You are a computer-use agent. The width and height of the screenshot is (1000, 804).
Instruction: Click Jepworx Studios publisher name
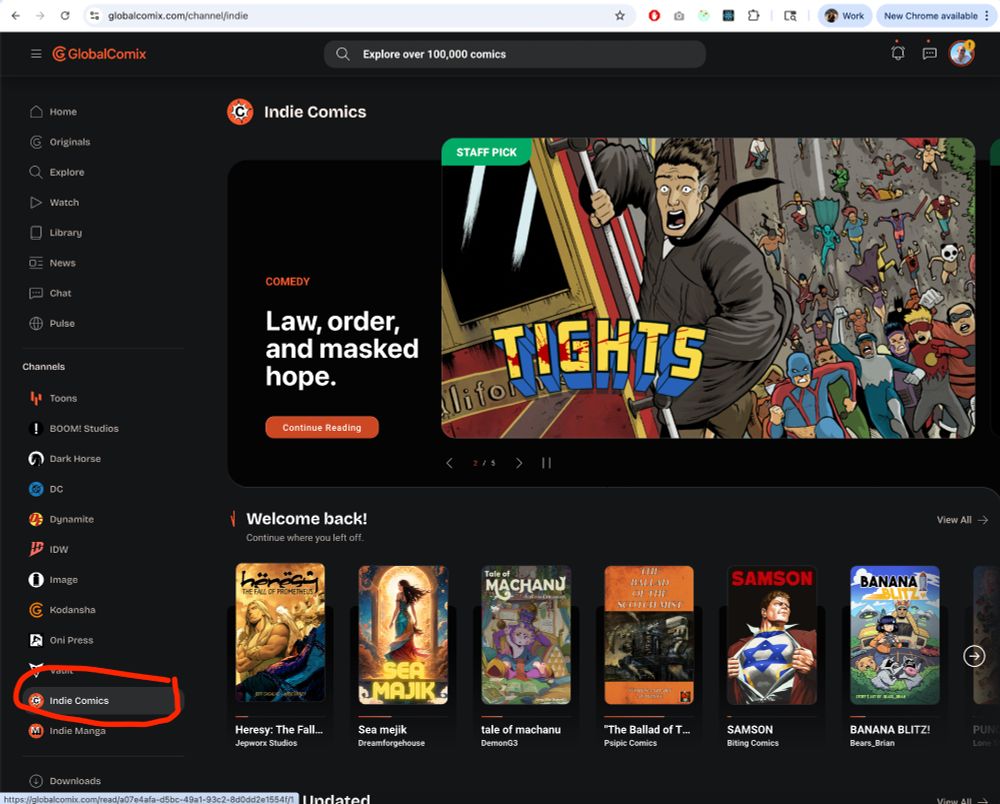(x=266, y=743)
